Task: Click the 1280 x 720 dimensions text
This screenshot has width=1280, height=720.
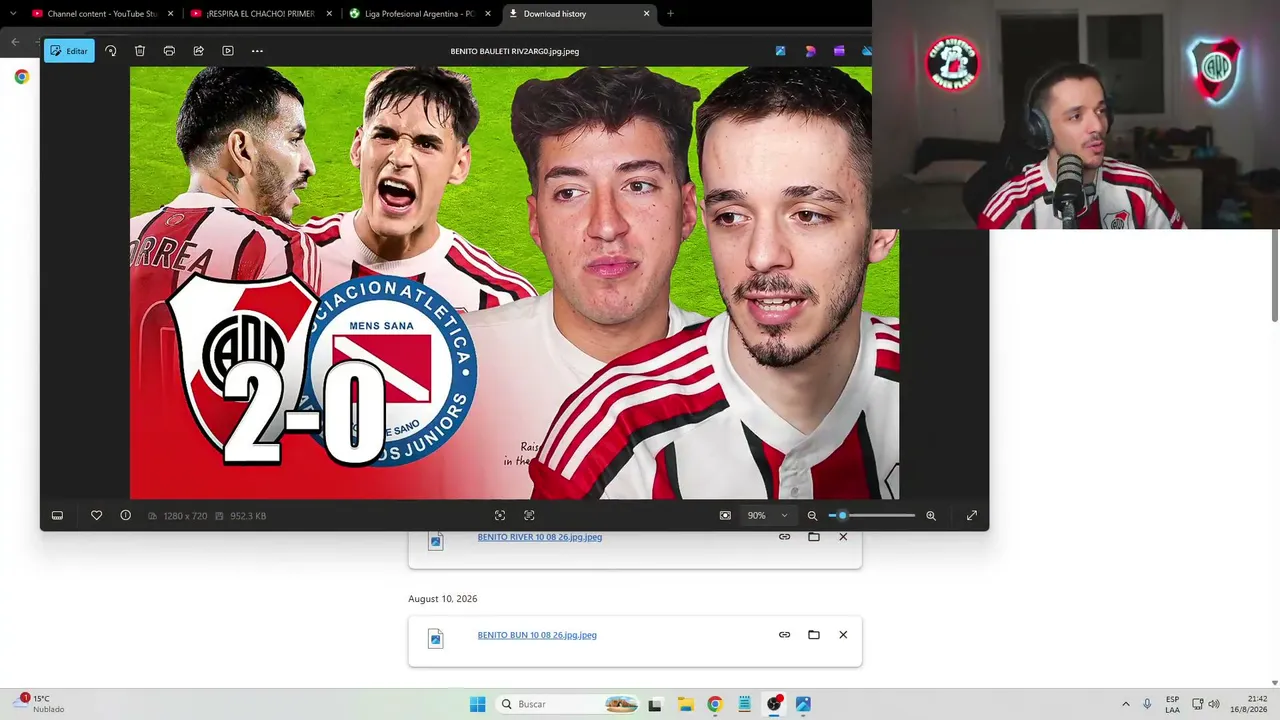Action: click(185, 516)
